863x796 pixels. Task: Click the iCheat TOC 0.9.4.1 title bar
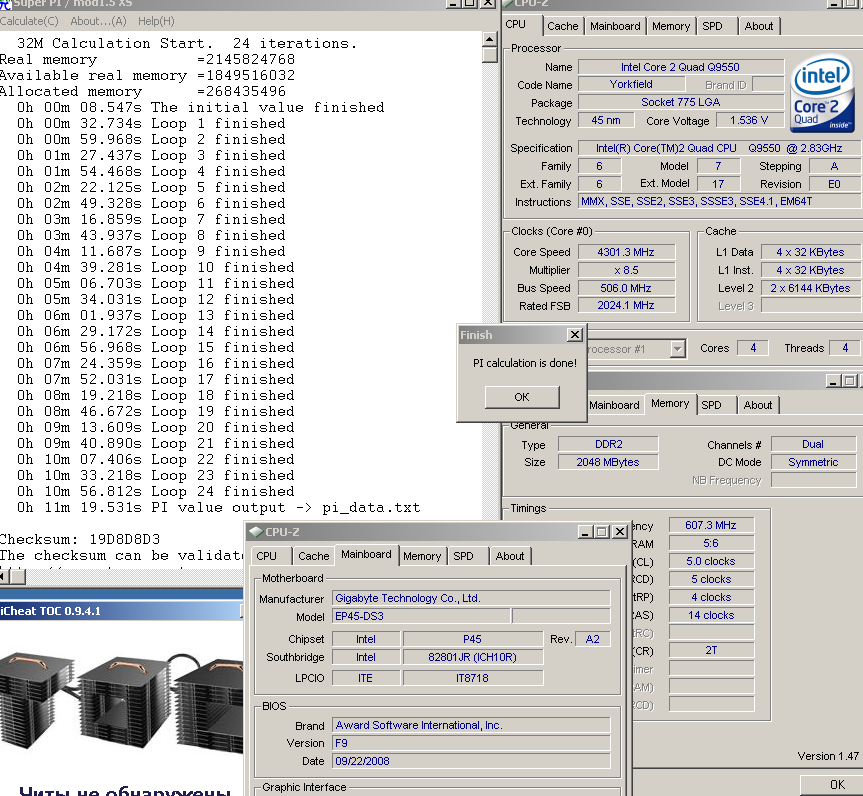click(x=121, y=611)
